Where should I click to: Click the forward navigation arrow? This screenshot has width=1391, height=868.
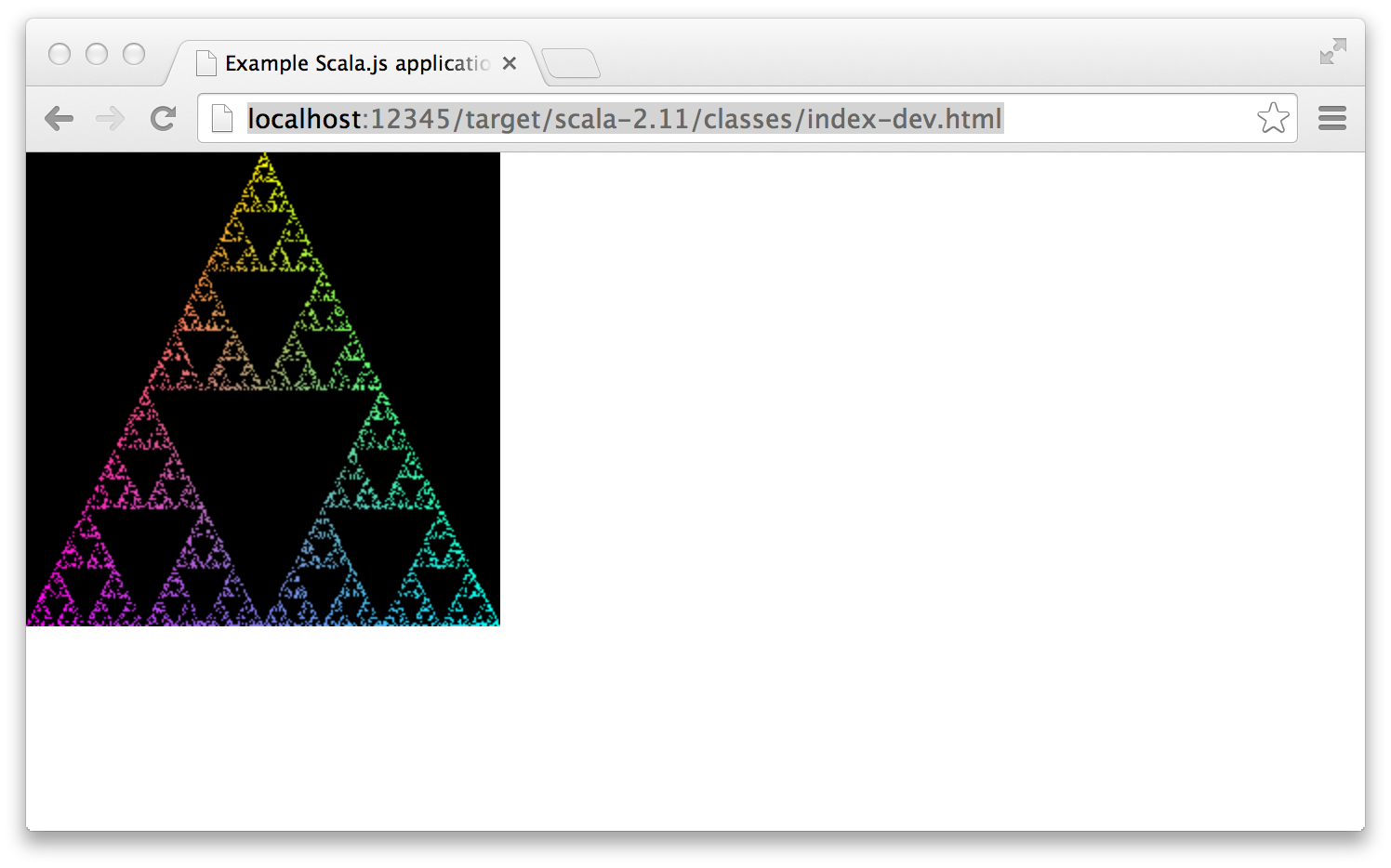pyautogui.click(x=110, y=119)
